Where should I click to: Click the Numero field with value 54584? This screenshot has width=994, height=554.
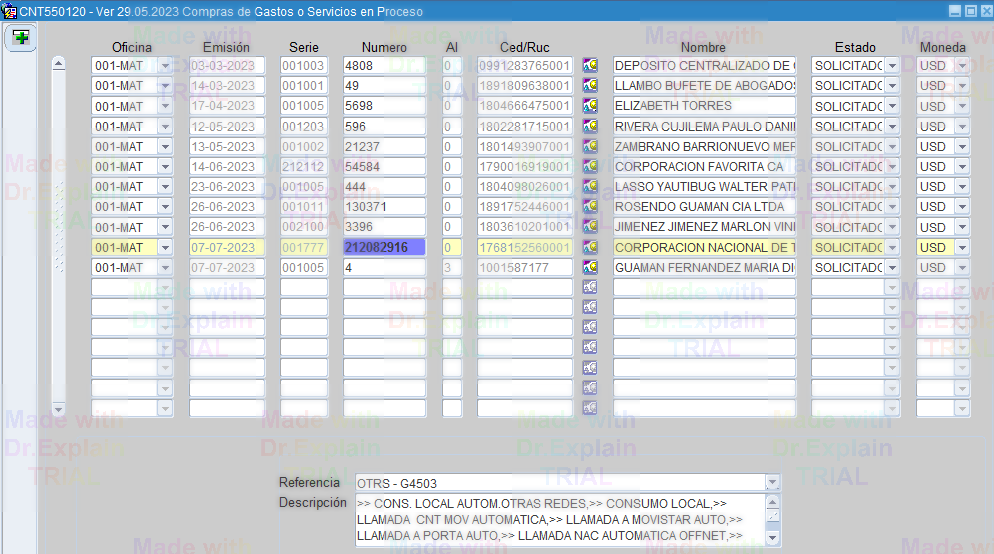point(384,166)
